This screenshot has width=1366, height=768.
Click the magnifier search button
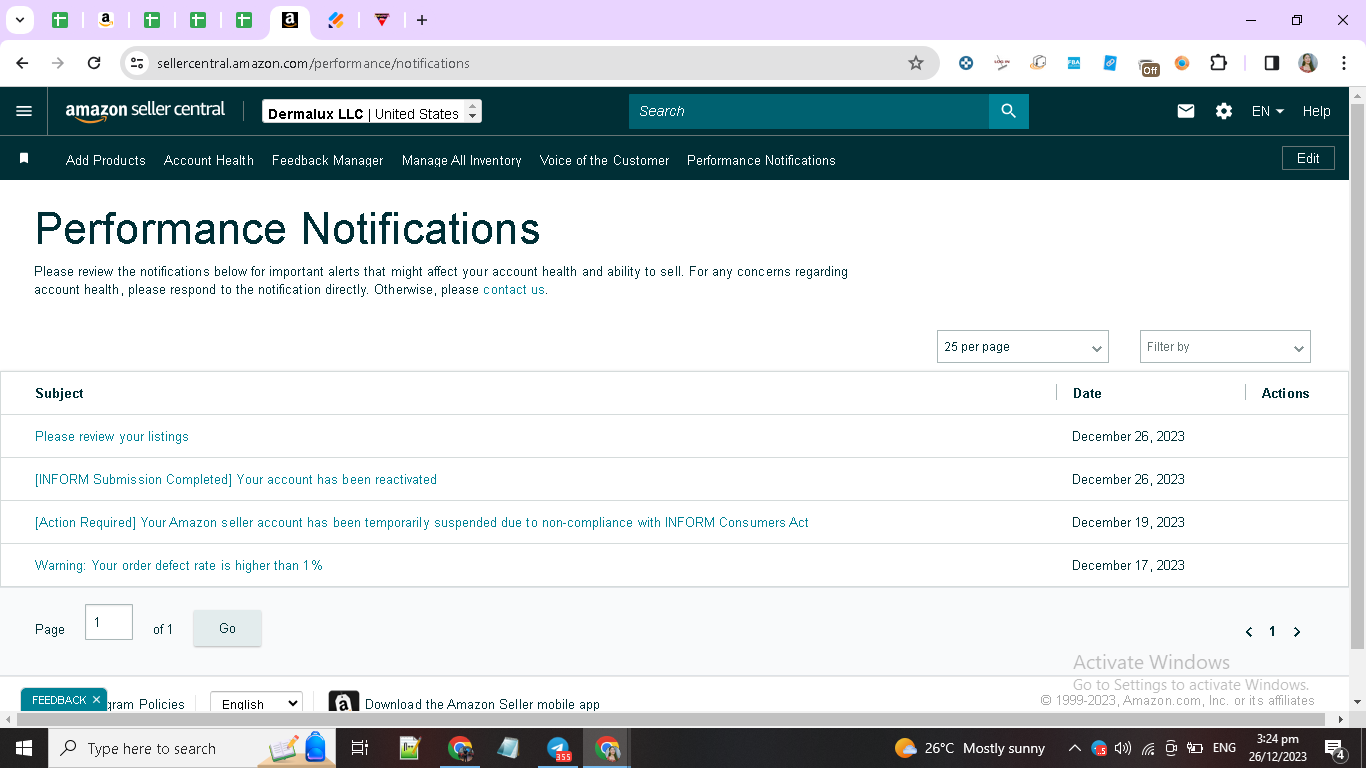coord(1009,111)
